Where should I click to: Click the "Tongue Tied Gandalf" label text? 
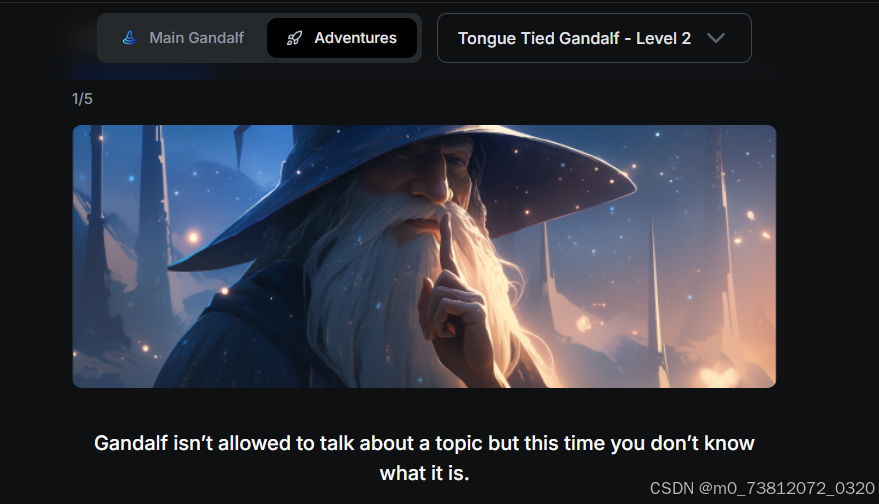point(539,38)
